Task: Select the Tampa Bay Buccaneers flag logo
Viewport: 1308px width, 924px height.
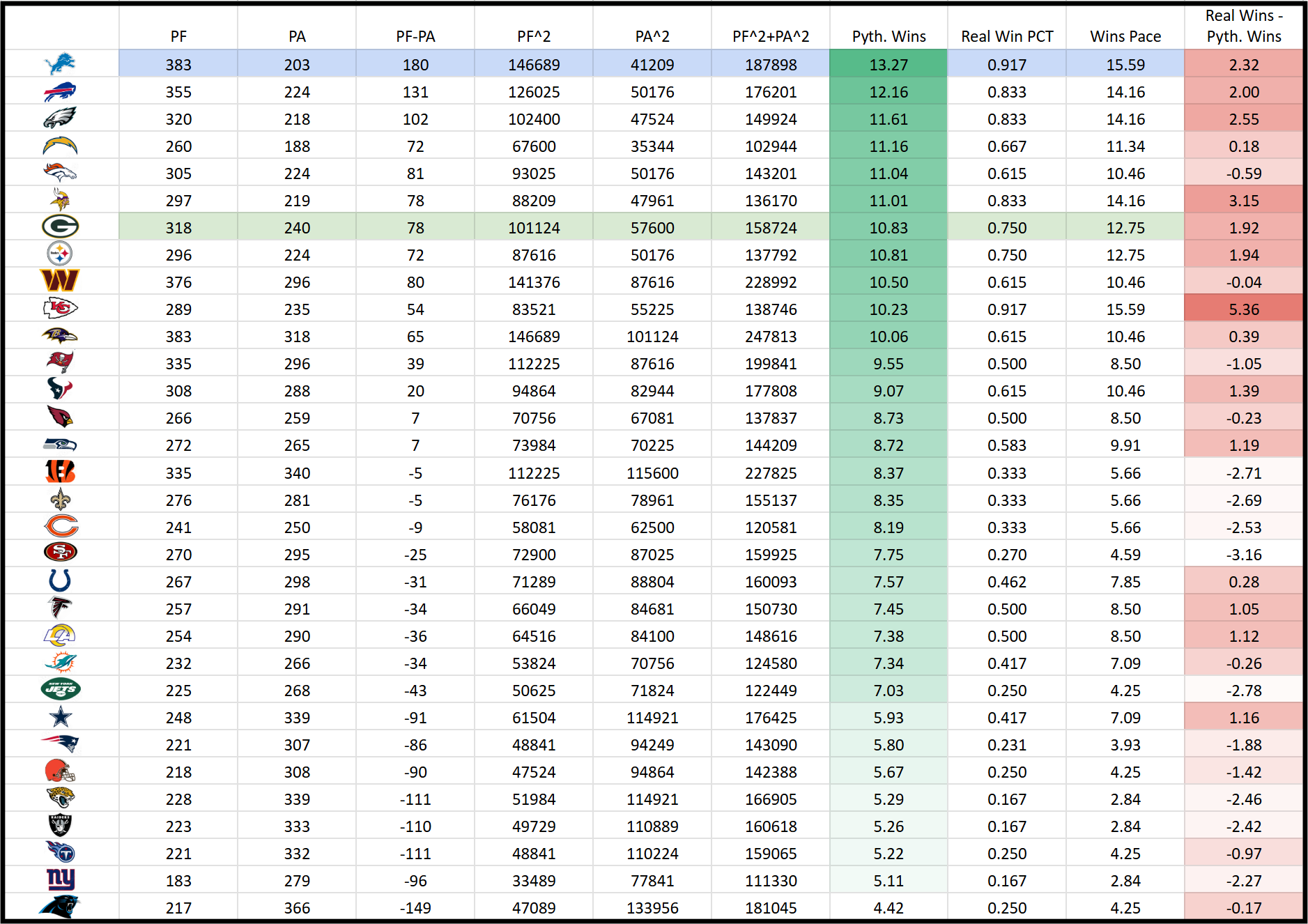Action: (60, 362)
